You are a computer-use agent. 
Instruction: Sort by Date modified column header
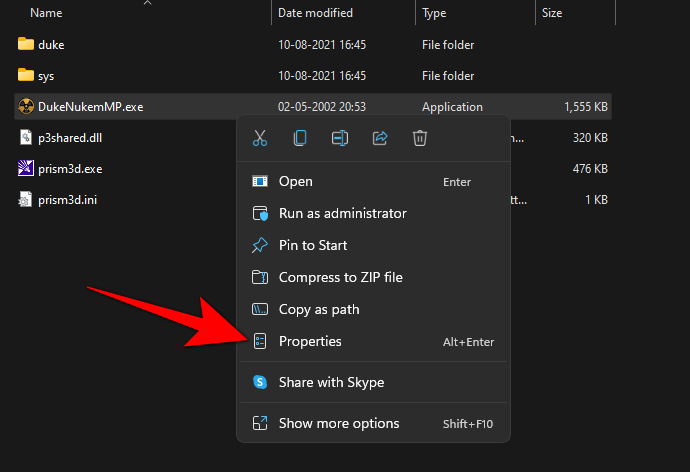point(315,13)
